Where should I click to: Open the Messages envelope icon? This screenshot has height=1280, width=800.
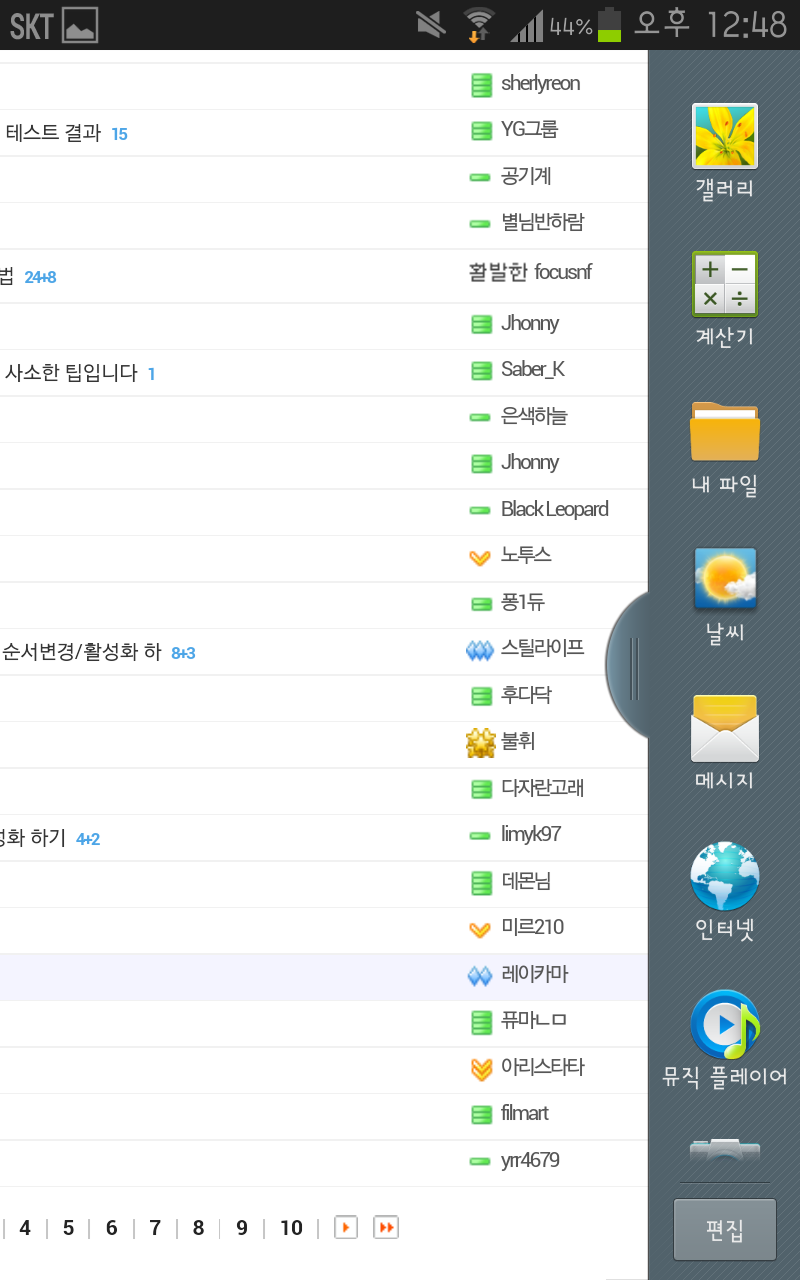[725, 728]
